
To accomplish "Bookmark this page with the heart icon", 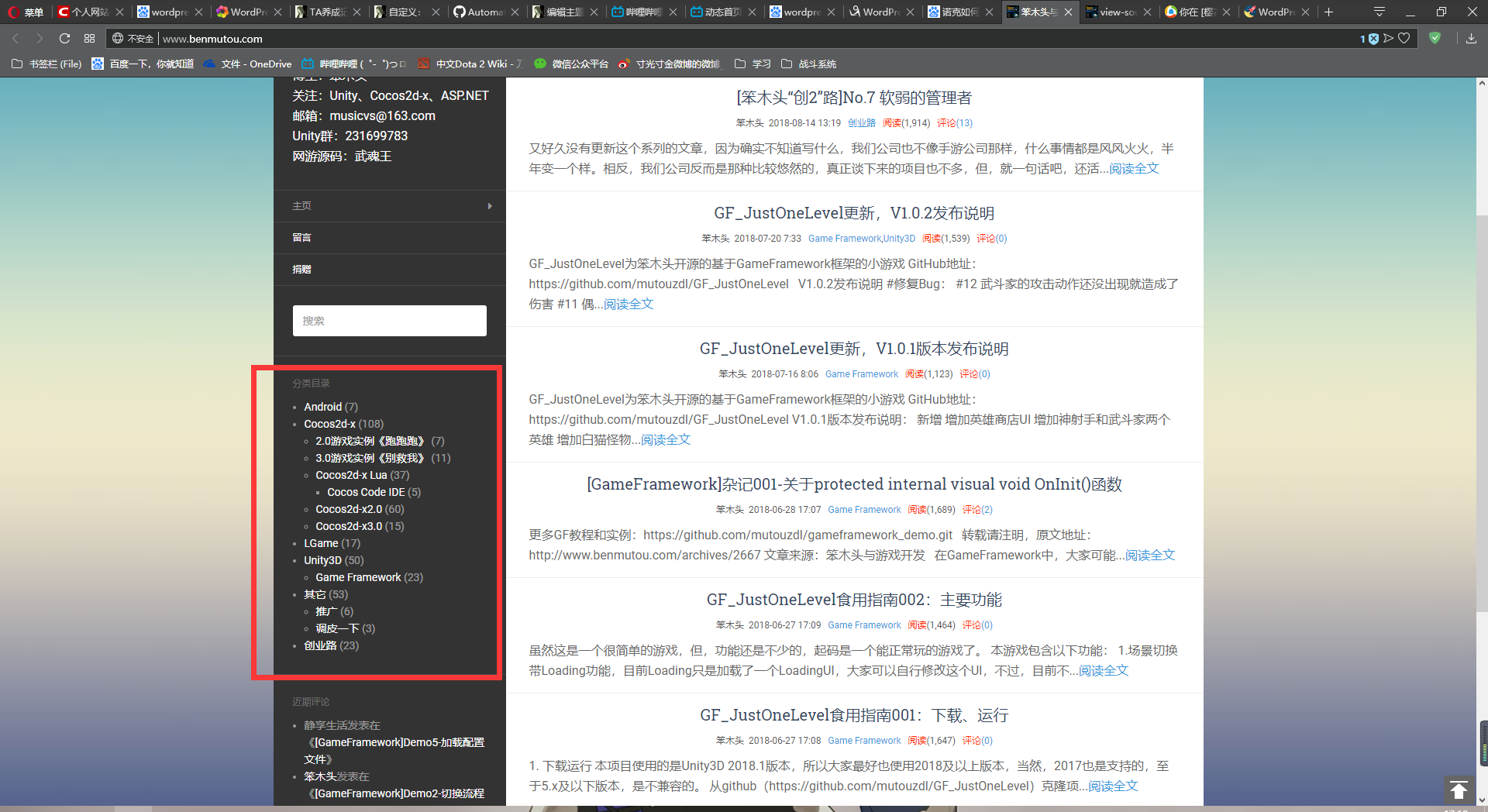I will (x=1404, y=39).
